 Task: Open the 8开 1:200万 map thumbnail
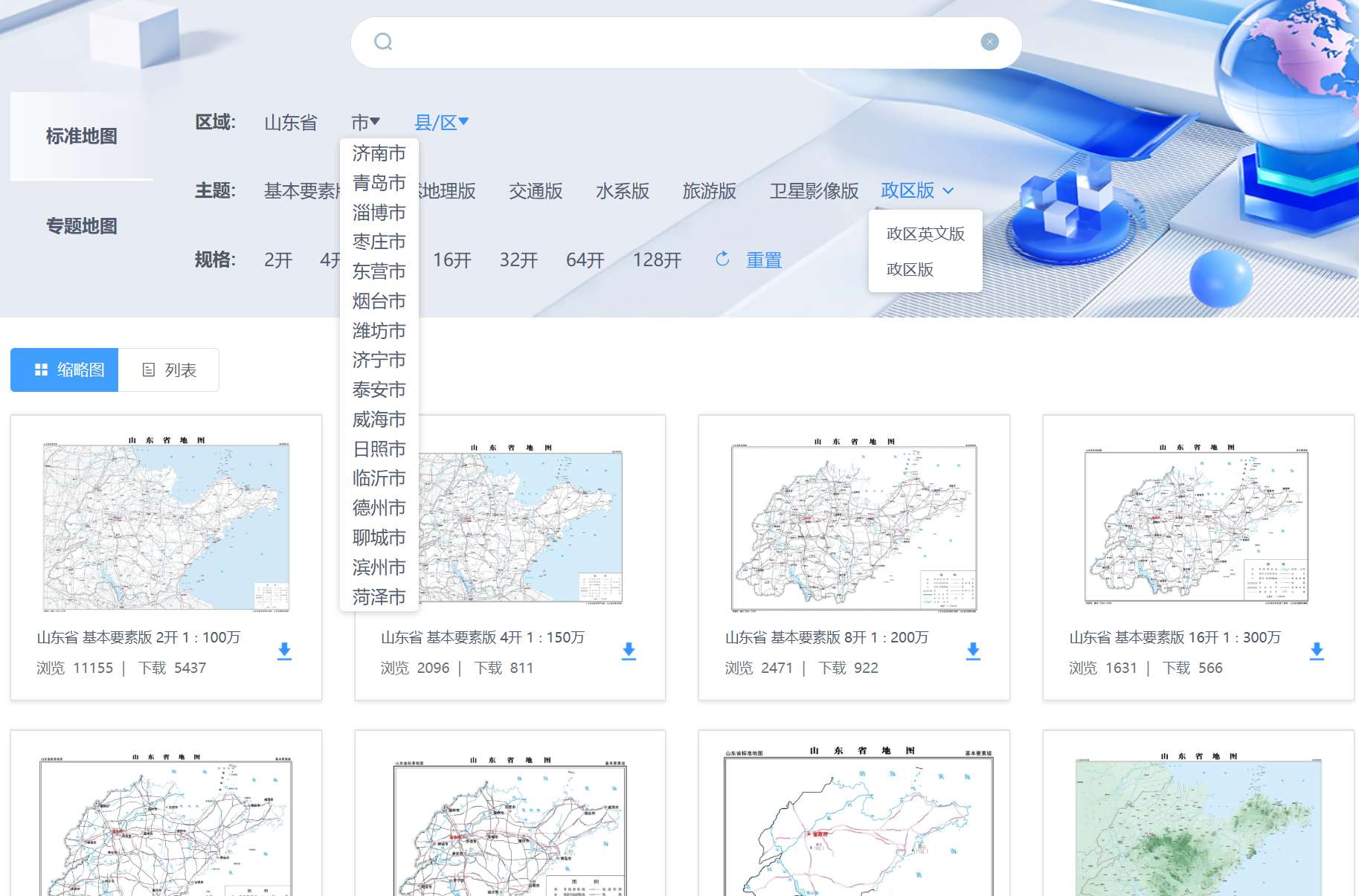tap(854, 525)
